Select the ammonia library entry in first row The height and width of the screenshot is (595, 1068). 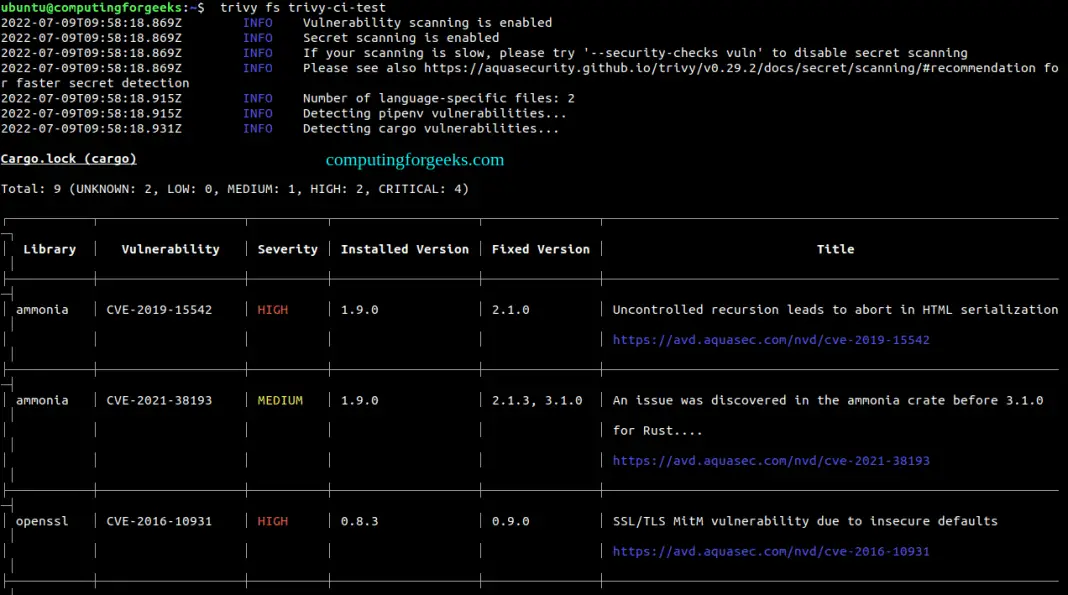click(42, 309)
